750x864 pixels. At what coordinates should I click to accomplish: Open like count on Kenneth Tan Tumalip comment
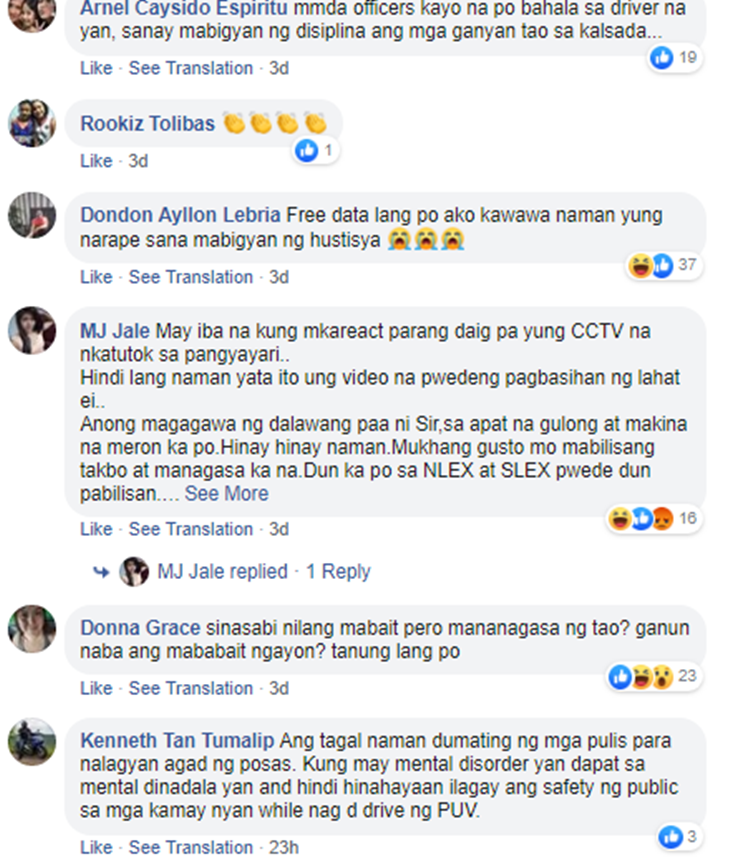[x=678, y=837]
